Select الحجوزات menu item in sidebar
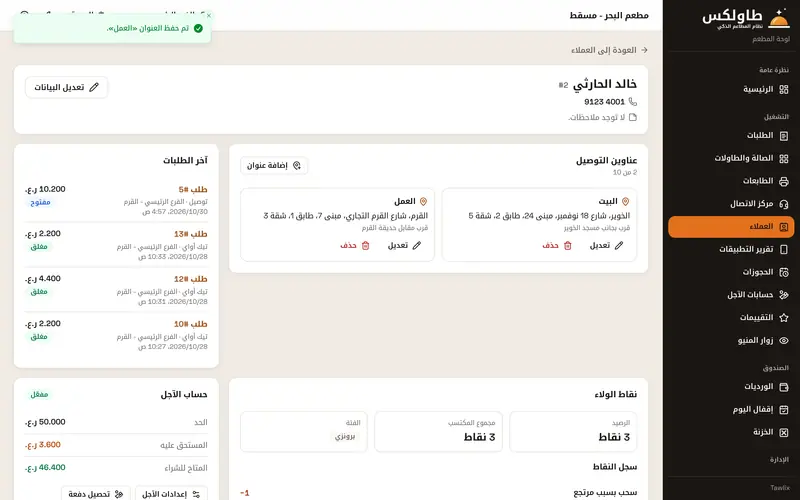This screenshot has width=800, height=500. tap(731, 272)
